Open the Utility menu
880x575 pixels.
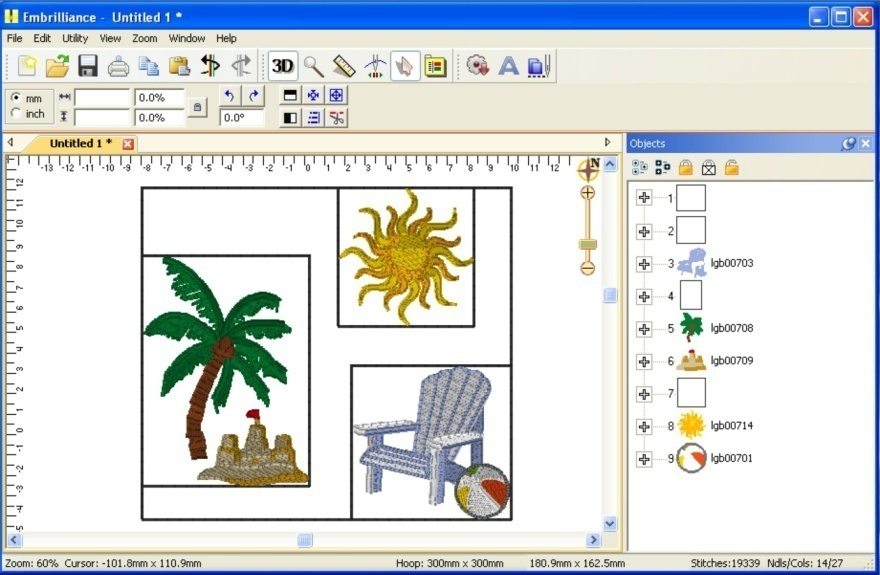click(x=75, y=38)
